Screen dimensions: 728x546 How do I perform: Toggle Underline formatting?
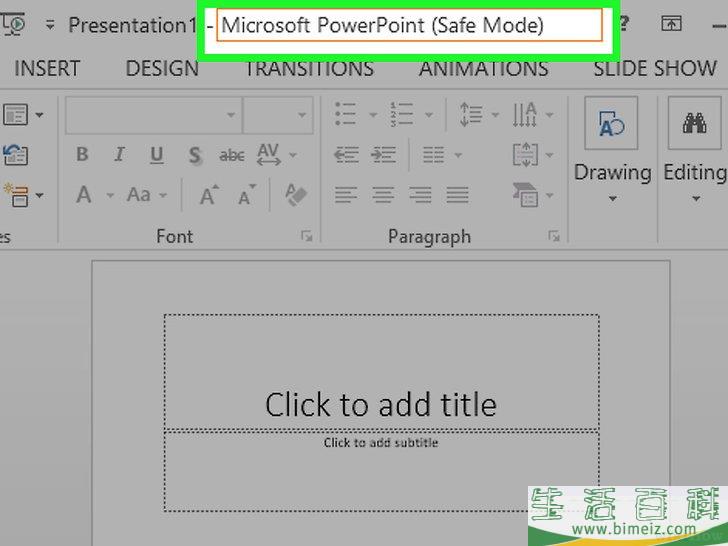pos(156,155)
